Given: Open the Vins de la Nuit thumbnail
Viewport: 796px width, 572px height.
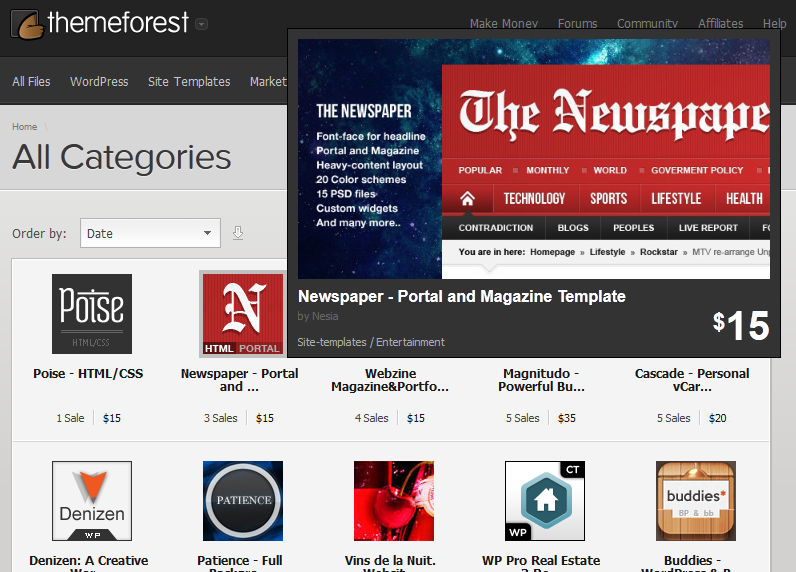Looking at the screenshot, I should (394, 501).
